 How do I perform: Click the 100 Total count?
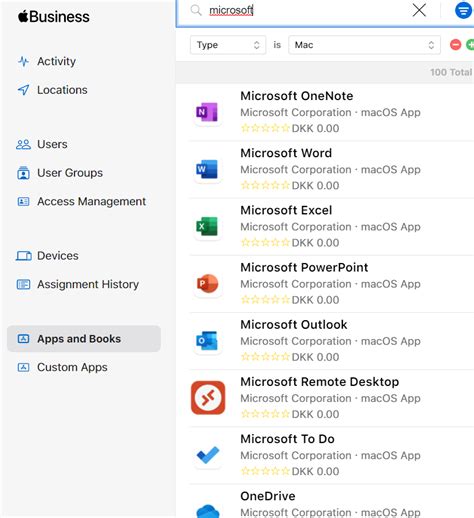click(451, 72)
